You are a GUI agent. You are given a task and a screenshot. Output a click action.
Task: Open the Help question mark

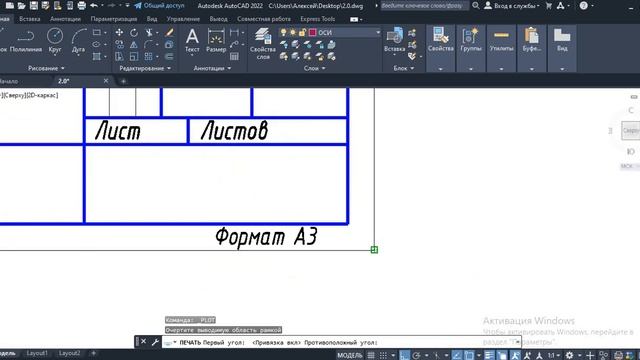click(x=584, y=6)
